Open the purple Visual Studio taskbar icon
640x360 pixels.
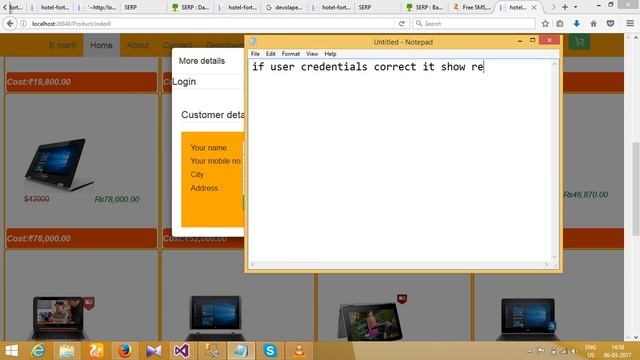pyautogui.click(x=181, y=351)
